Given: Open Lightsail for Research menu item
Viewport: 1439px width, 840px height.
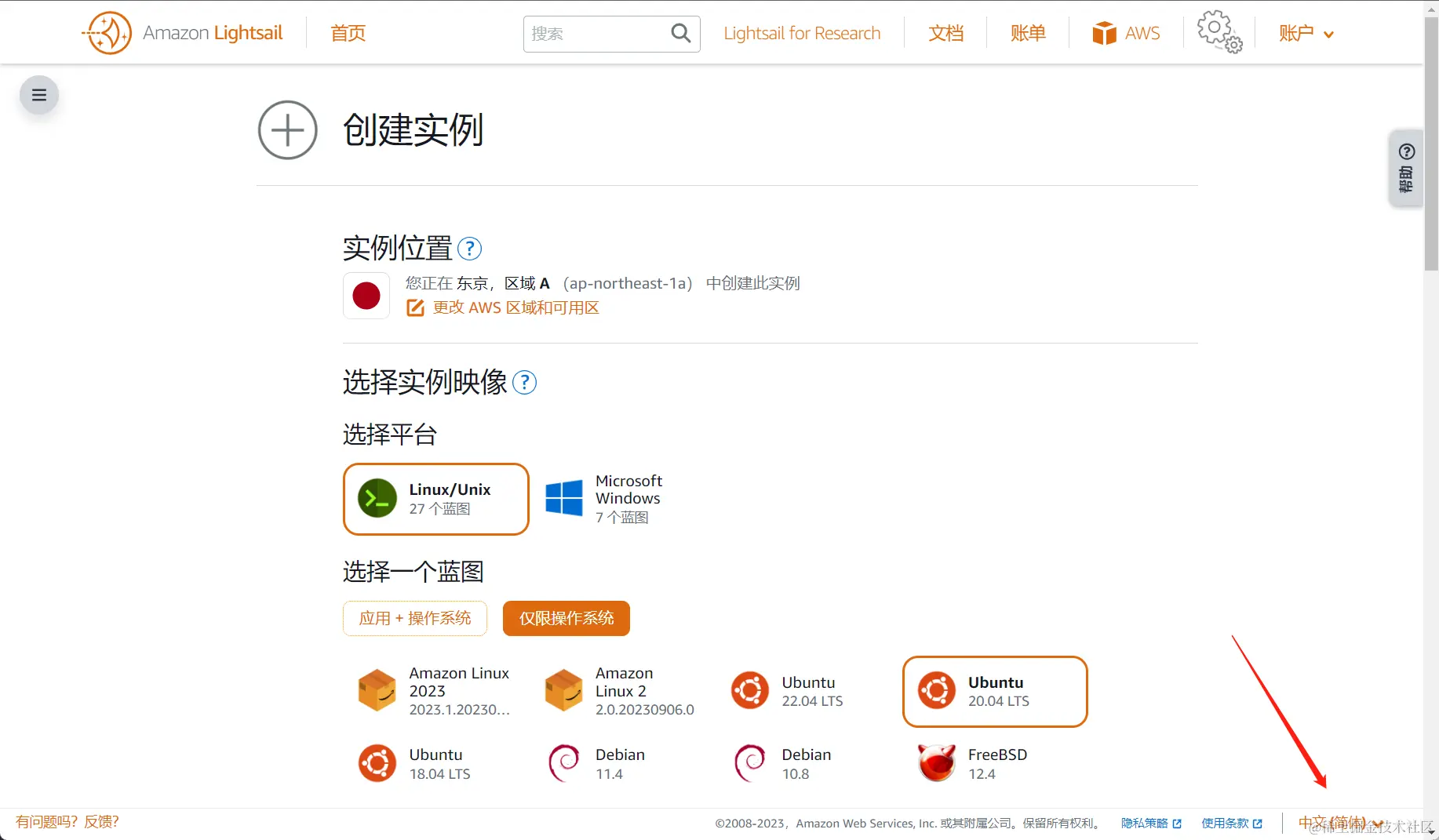Looking at the screenshot, I should coord(802,33).
